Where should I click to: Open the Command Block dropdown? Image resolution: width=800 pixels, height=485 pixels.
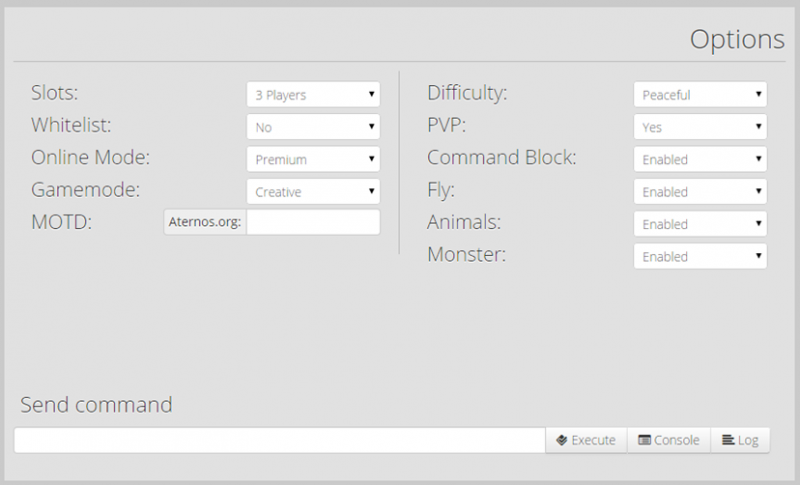[700, 159]
